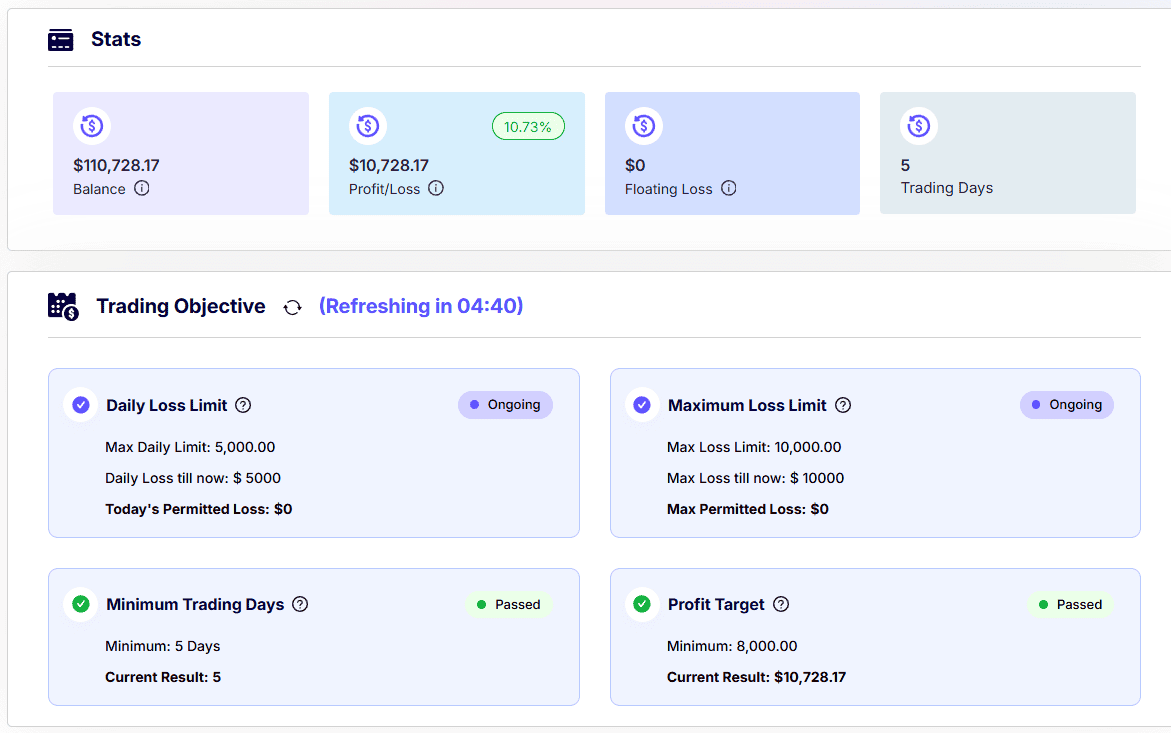Click the refresh icon beside Trading Objective

coord(292,307)
